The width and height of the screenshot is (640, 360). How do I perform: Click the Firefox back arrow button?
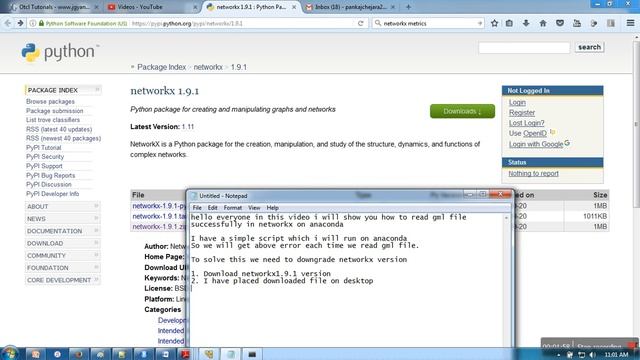tap(8, 23)
